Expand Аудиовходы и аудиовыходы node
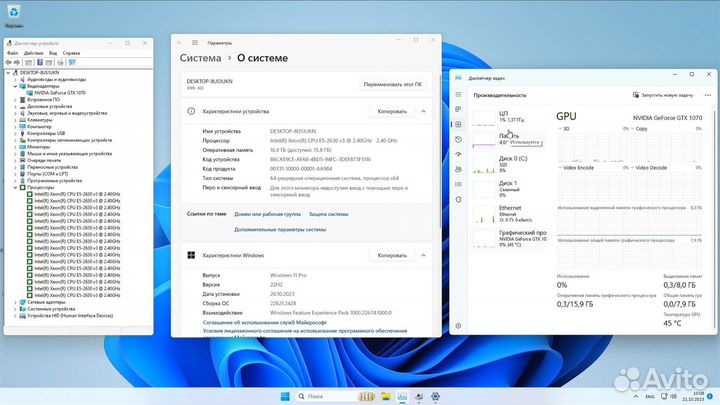 pyautogui.click(x=15, y=79)
